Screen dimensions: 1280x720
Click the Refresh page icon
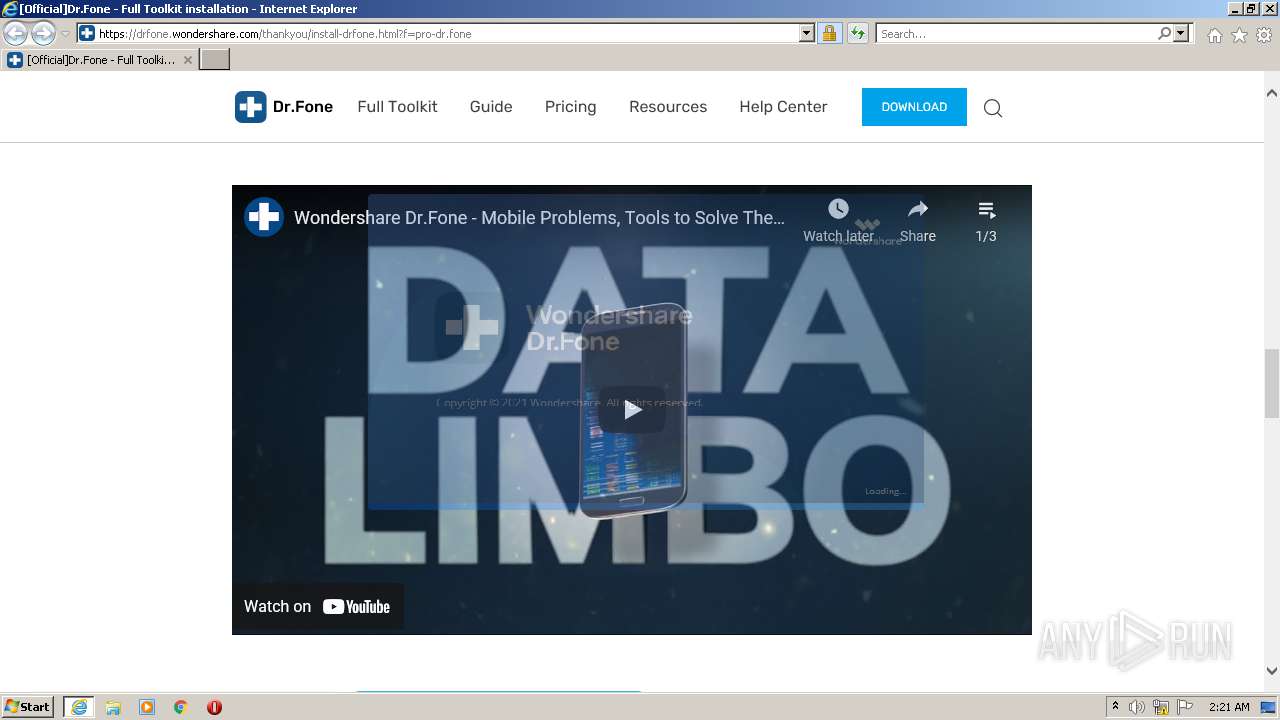[x=857, y=33]
